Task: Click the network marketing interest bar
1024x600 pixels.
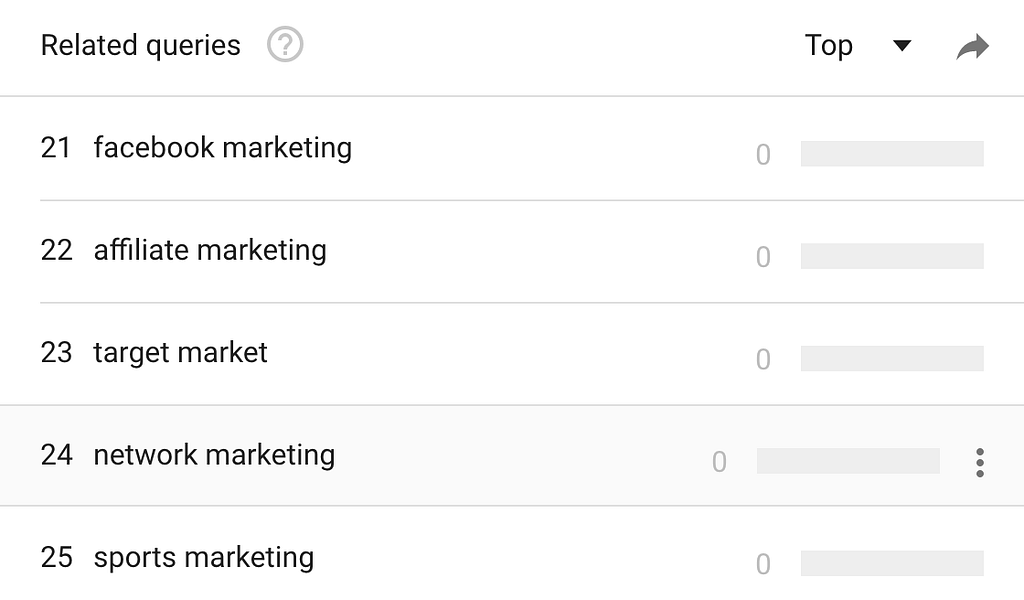Action: [848, 461]
